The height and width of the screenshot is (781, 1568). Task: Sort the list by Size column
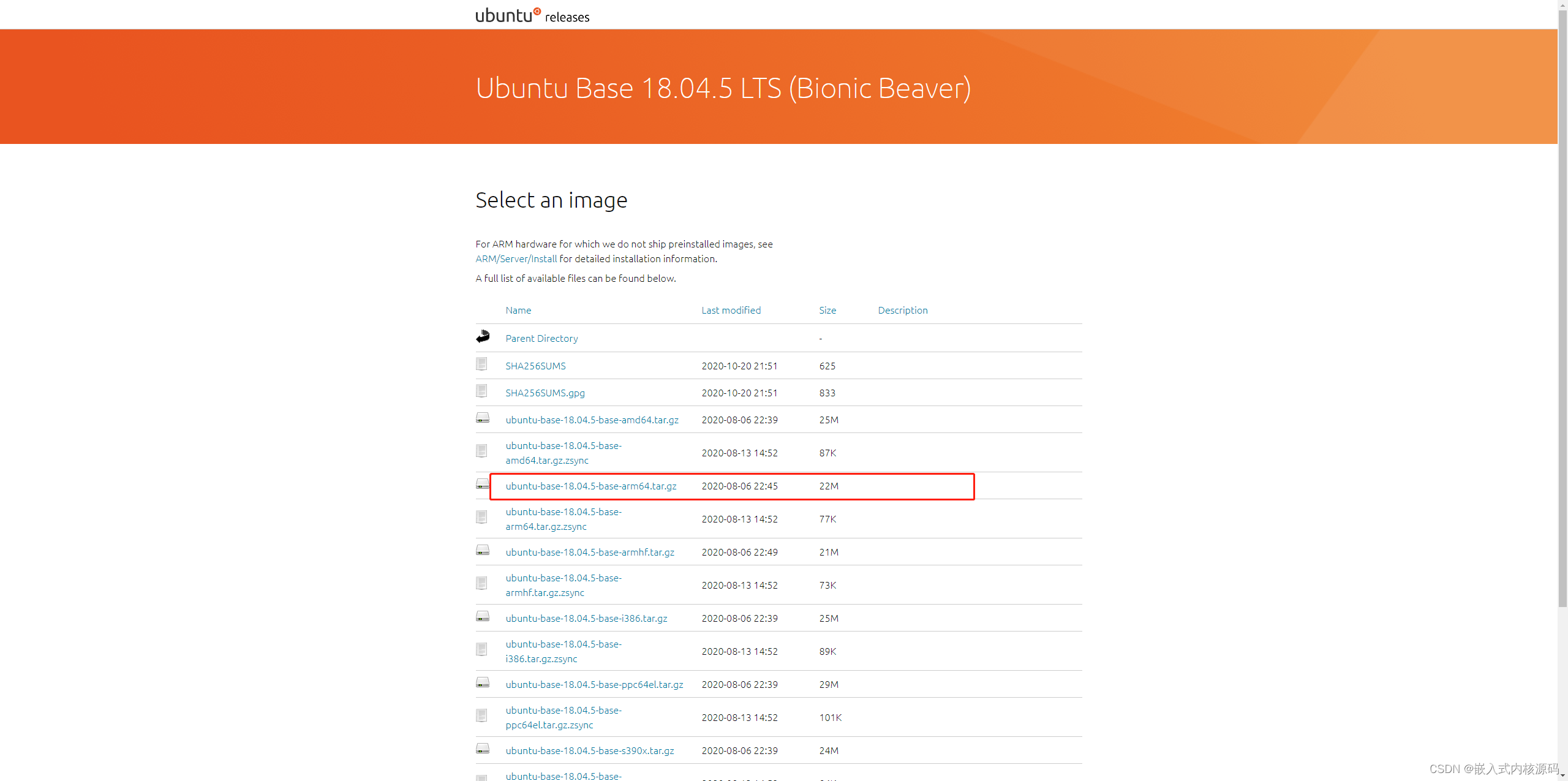coord(827,310)
